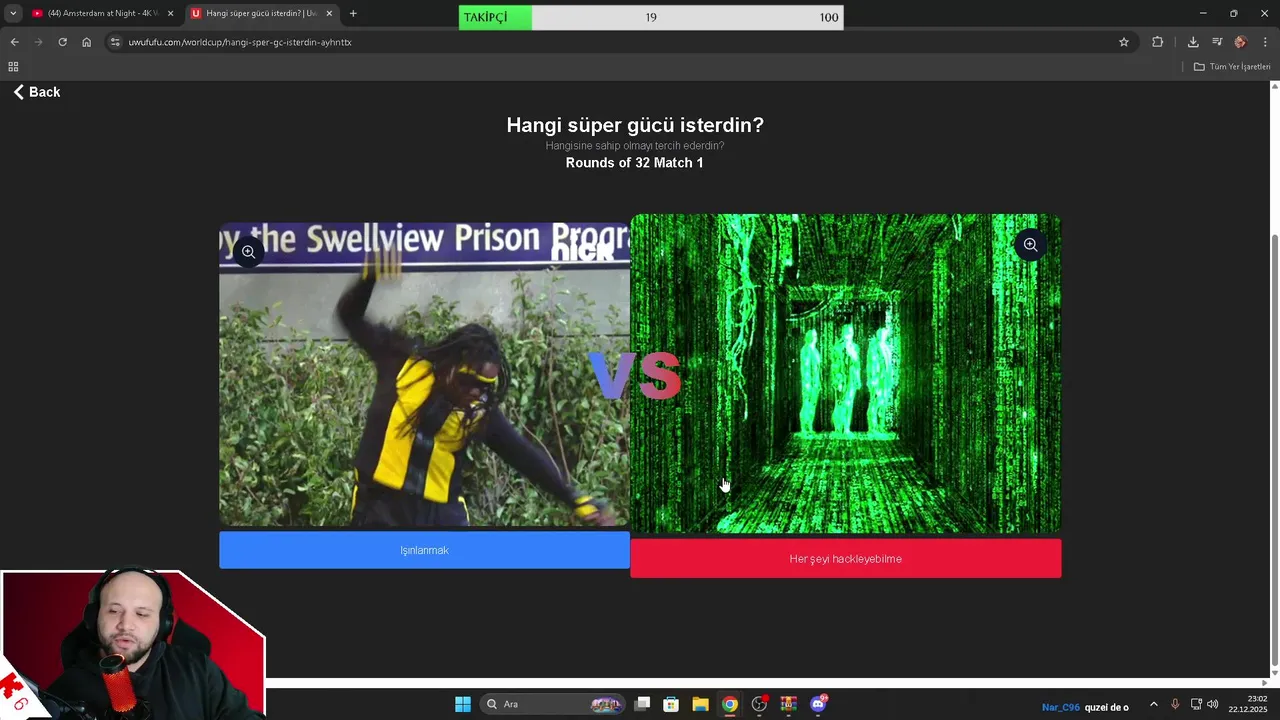Open the volume speaker tray icon

coord(1213,705)
